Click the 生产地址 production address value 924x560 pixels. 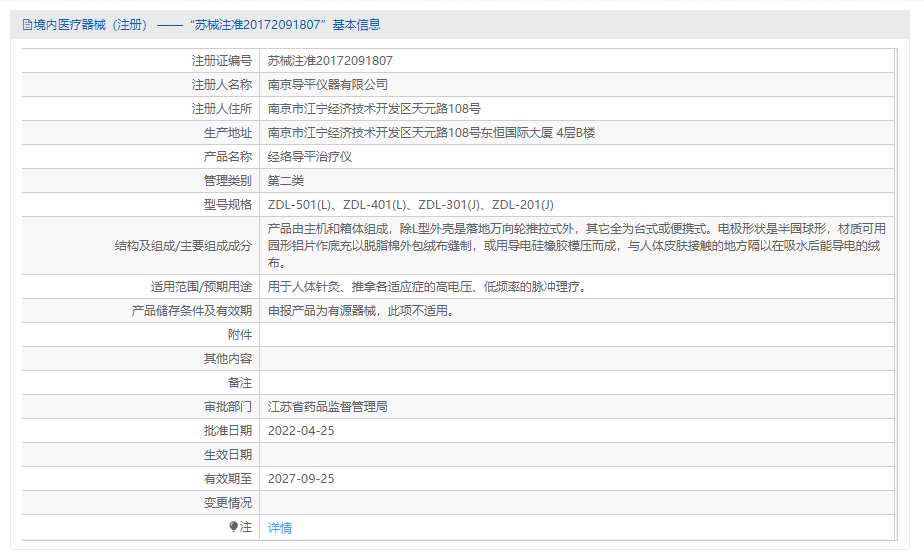[x=431, y=132]
